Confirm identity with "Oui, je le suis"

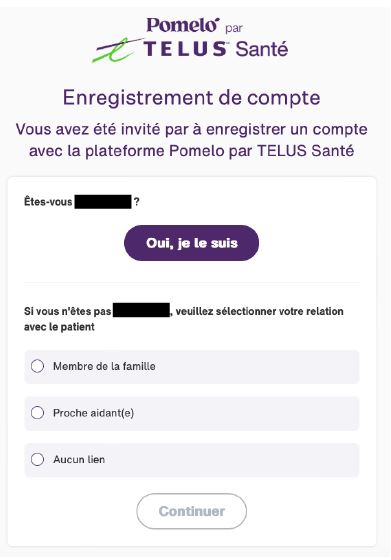(x=191, y=243)
